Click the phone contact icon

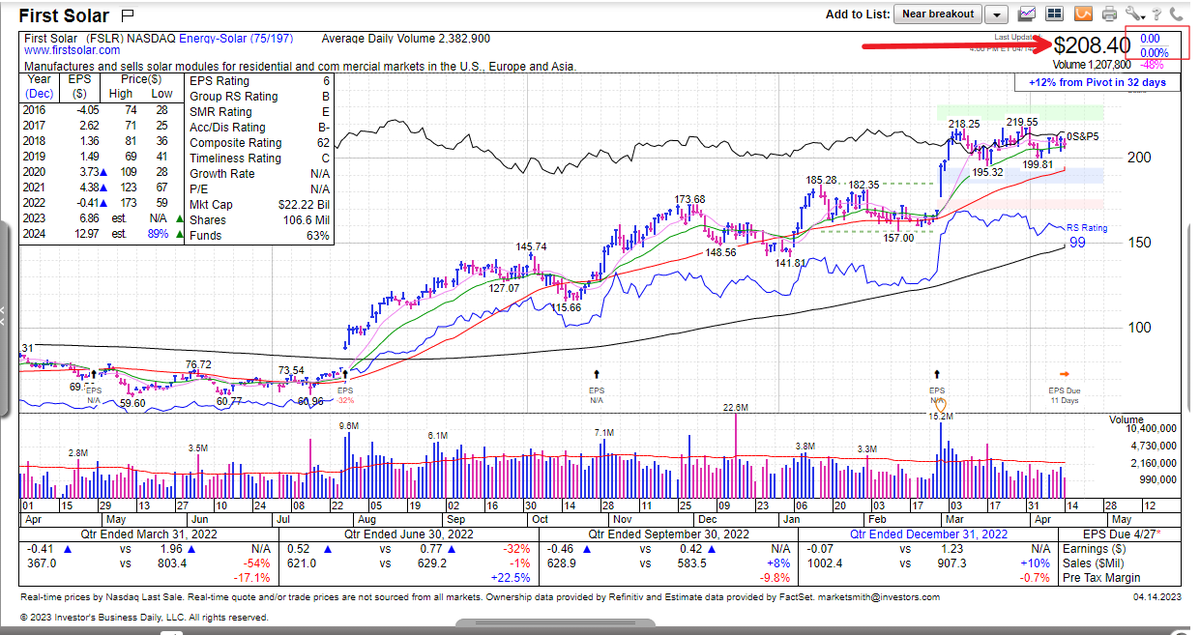pyautogui.click(x=1177, y=15)
